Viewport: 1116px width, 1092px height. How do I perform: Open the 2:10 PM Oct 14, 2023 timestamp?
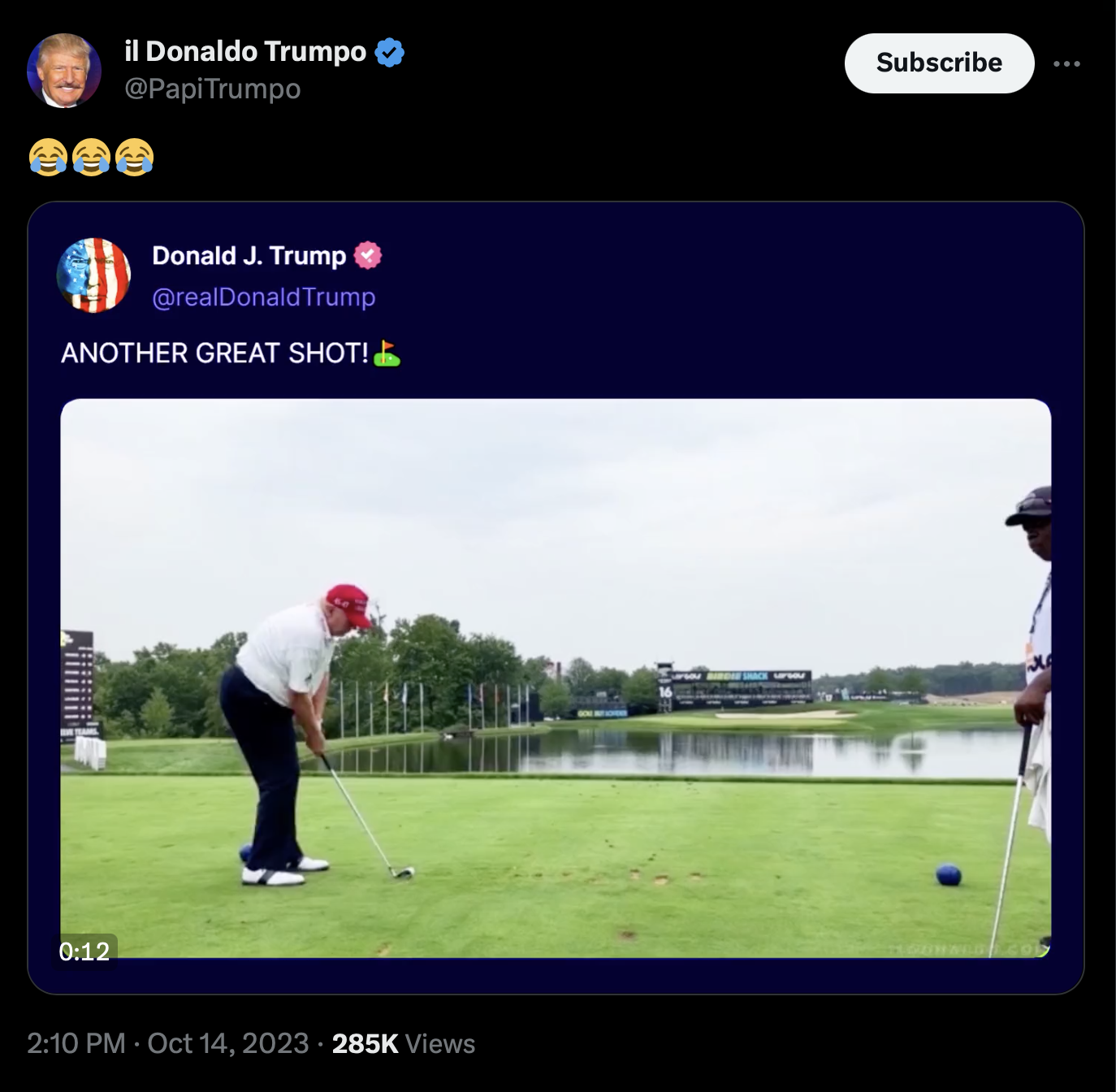[168, 1043]
